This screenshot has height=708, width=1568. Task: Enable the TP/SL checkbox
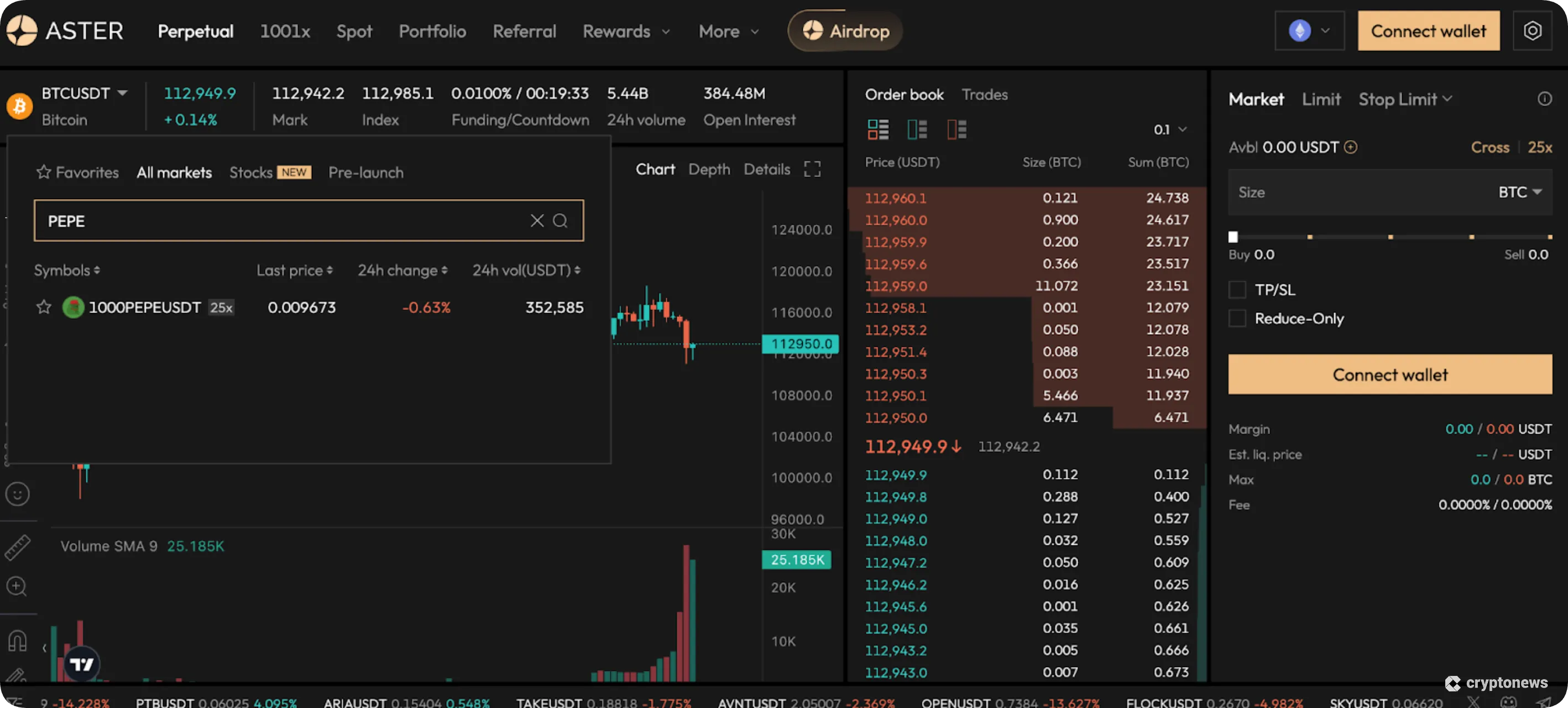pos(1237,290)
